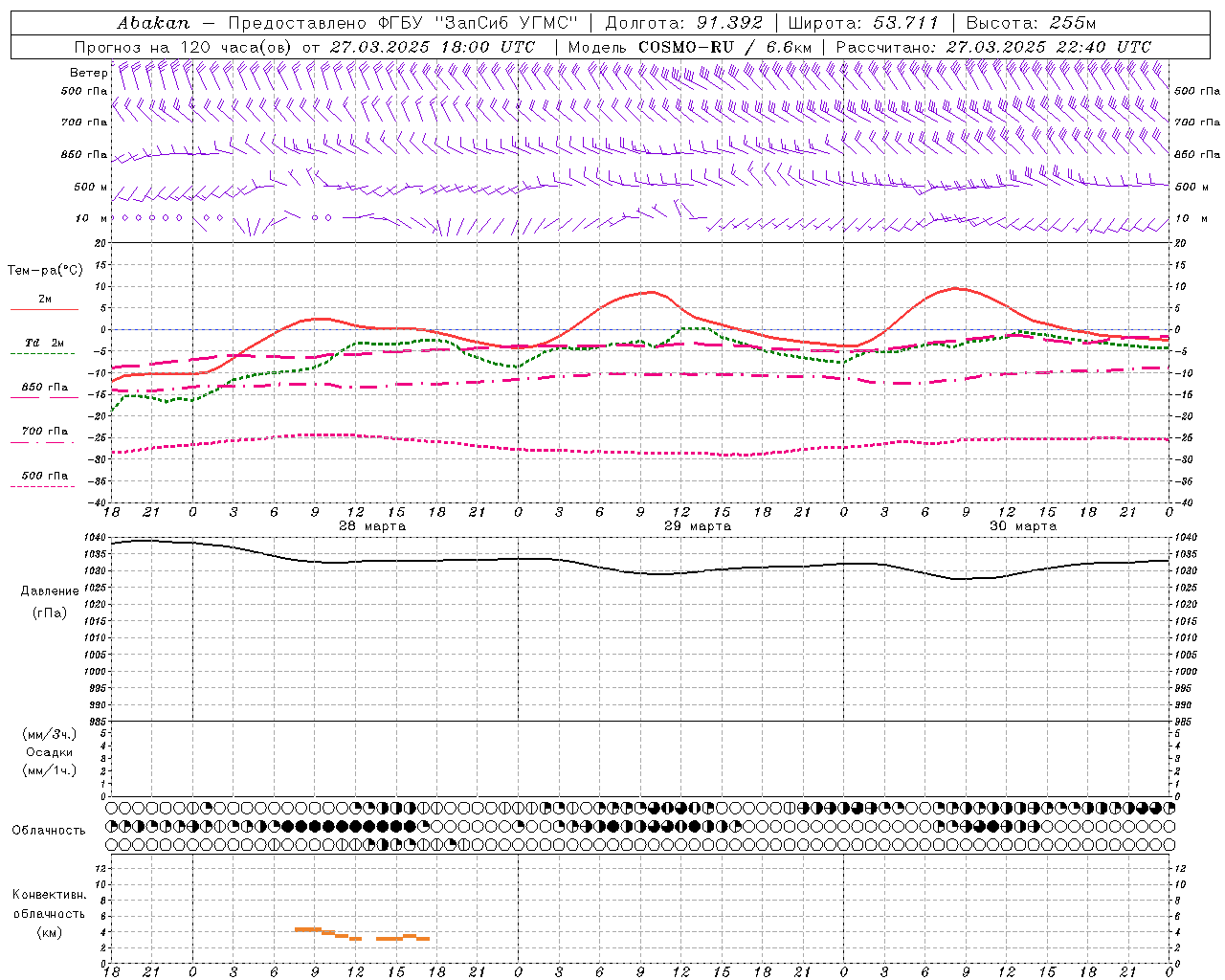Click the "Прогноз на 120 часа(ов)" forecast text
Viewport: 1225px width, 980px height.
pyautogui.click(x=185, y=47)
